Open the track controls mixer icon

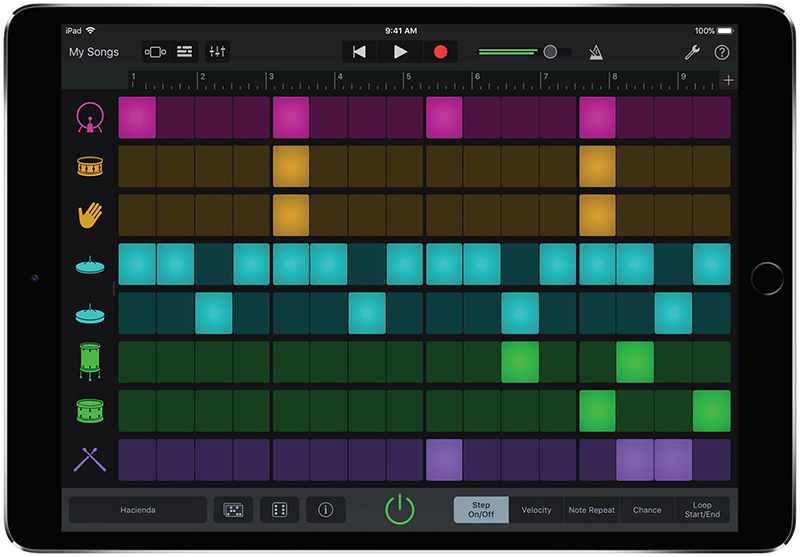pos(217,52)
